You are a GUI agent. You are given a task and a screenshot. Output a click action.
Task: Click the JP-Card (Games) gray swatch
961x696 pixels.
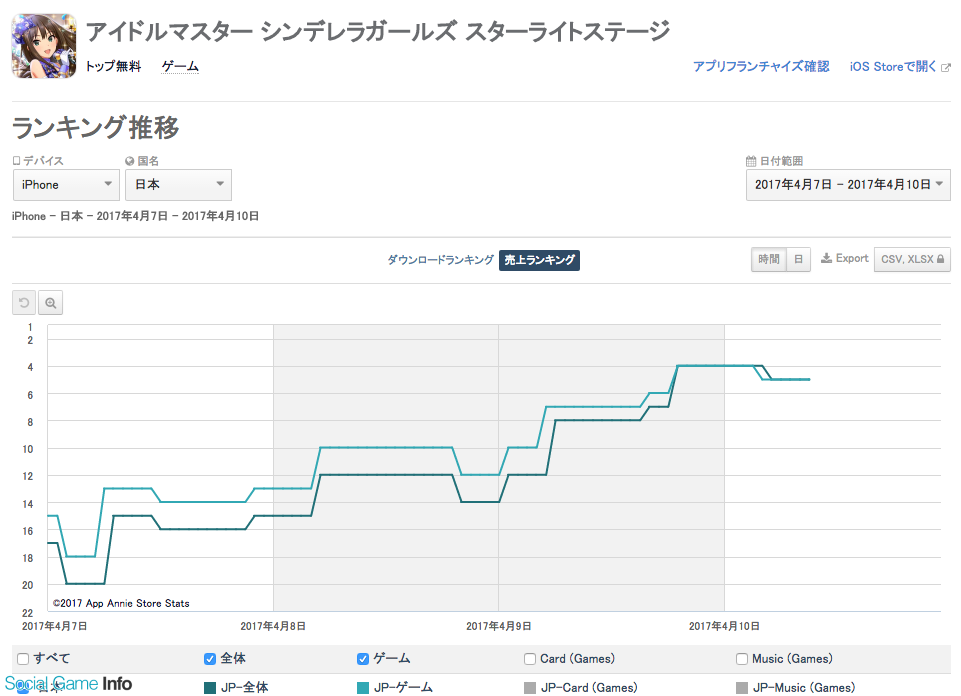pos(530,688)
